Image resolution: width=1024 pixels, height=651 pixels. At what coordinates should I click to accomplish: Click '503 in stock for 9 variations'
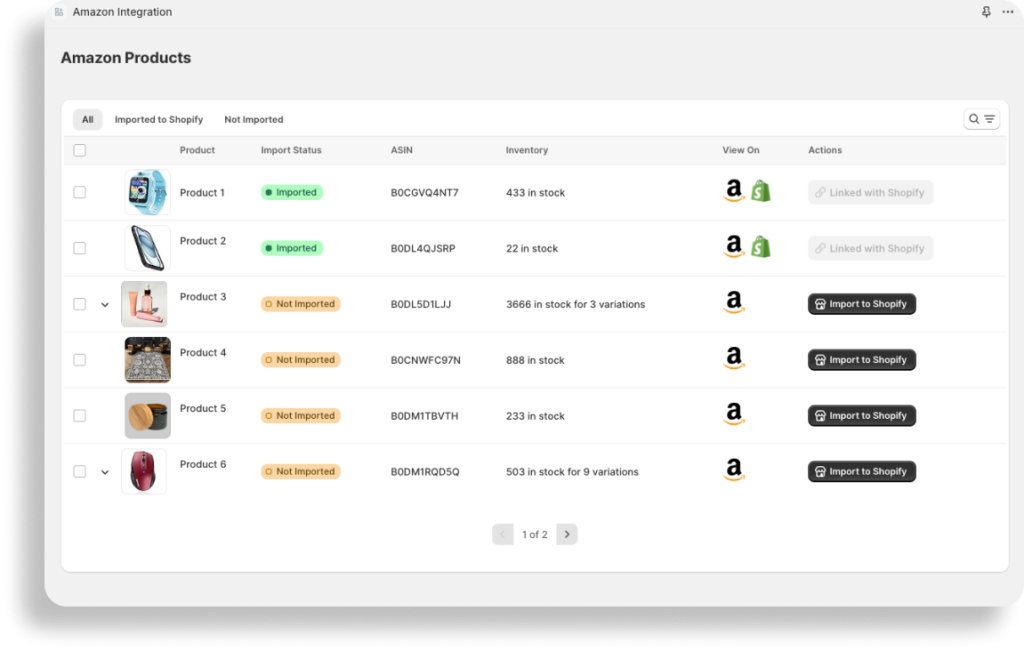pyautogui.click(x=572, y=471)
